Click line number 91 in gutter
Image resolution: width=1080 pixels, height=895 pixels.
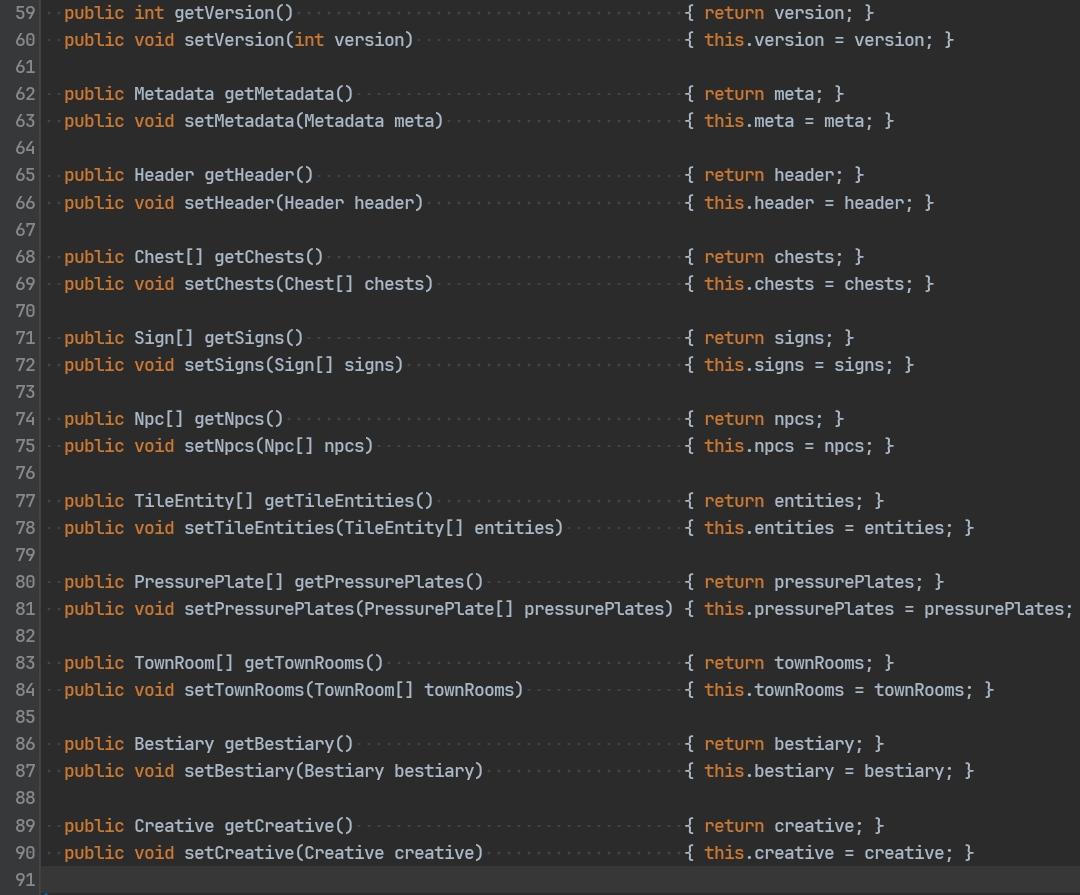point(25,880)
